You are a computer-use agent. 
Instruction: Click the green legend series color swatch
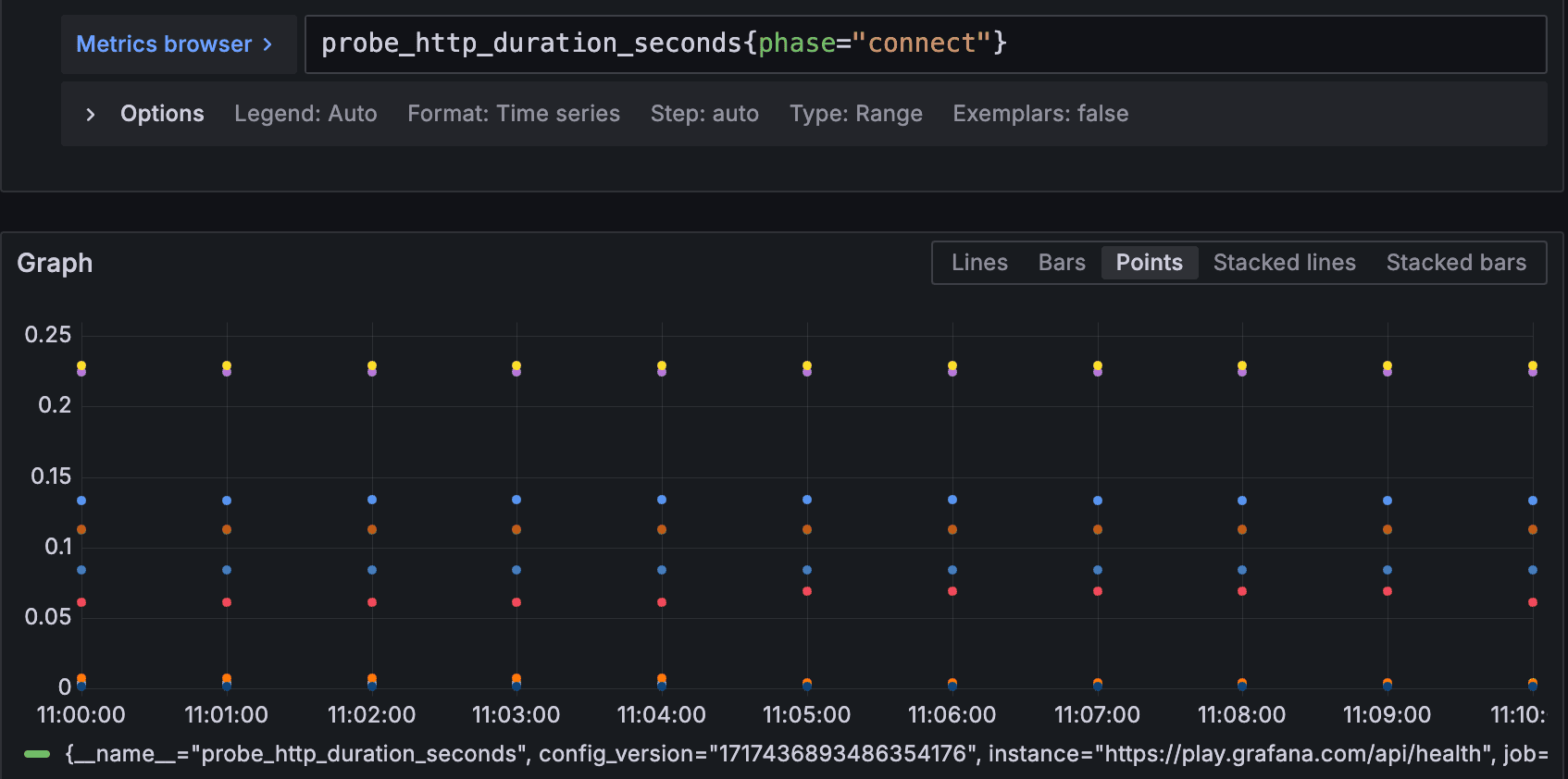(x=37, y=754)
